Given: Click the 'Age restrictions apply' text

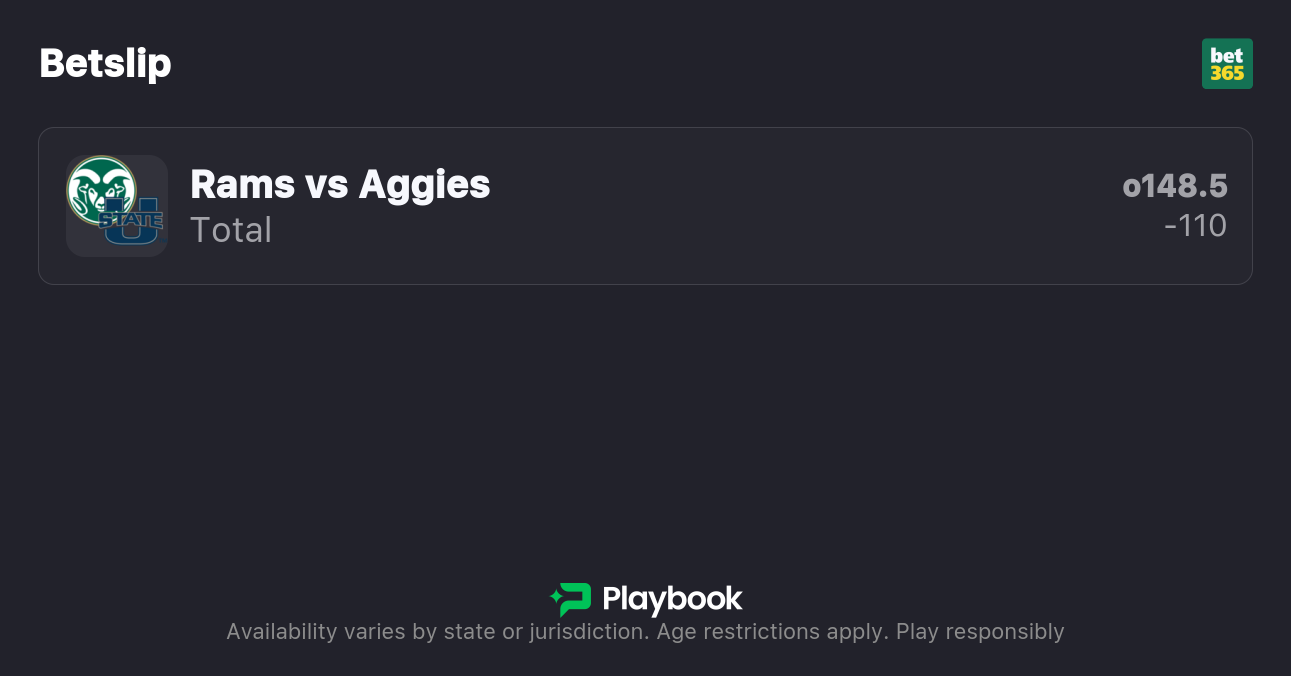Looking at the screenshot, I should 771,632.
